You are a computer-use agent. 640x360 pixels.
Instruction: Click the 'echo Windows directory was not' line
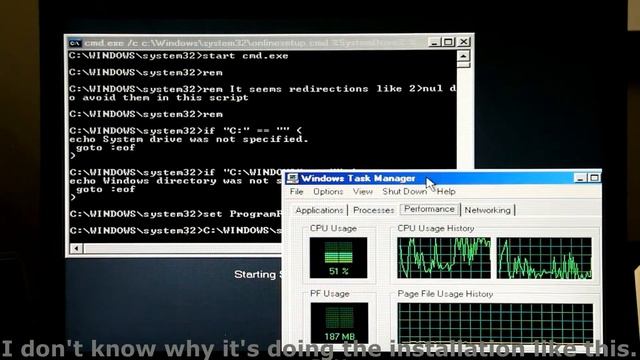click(x=175, y=181)
